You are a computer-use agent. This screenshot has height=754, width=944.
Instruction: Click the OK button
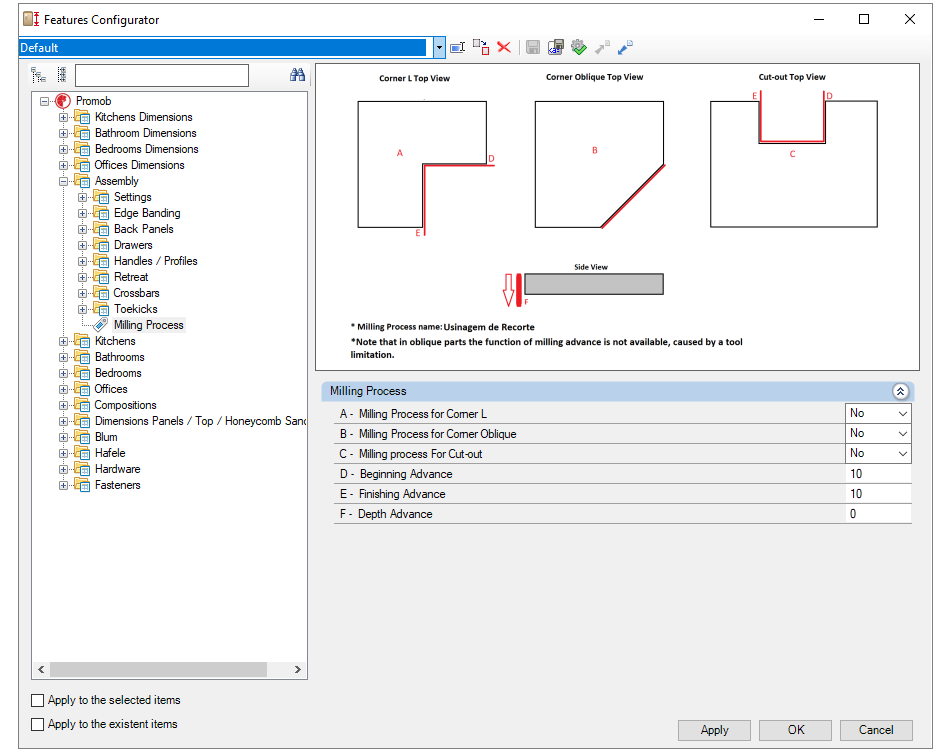[x=795, y=730]
